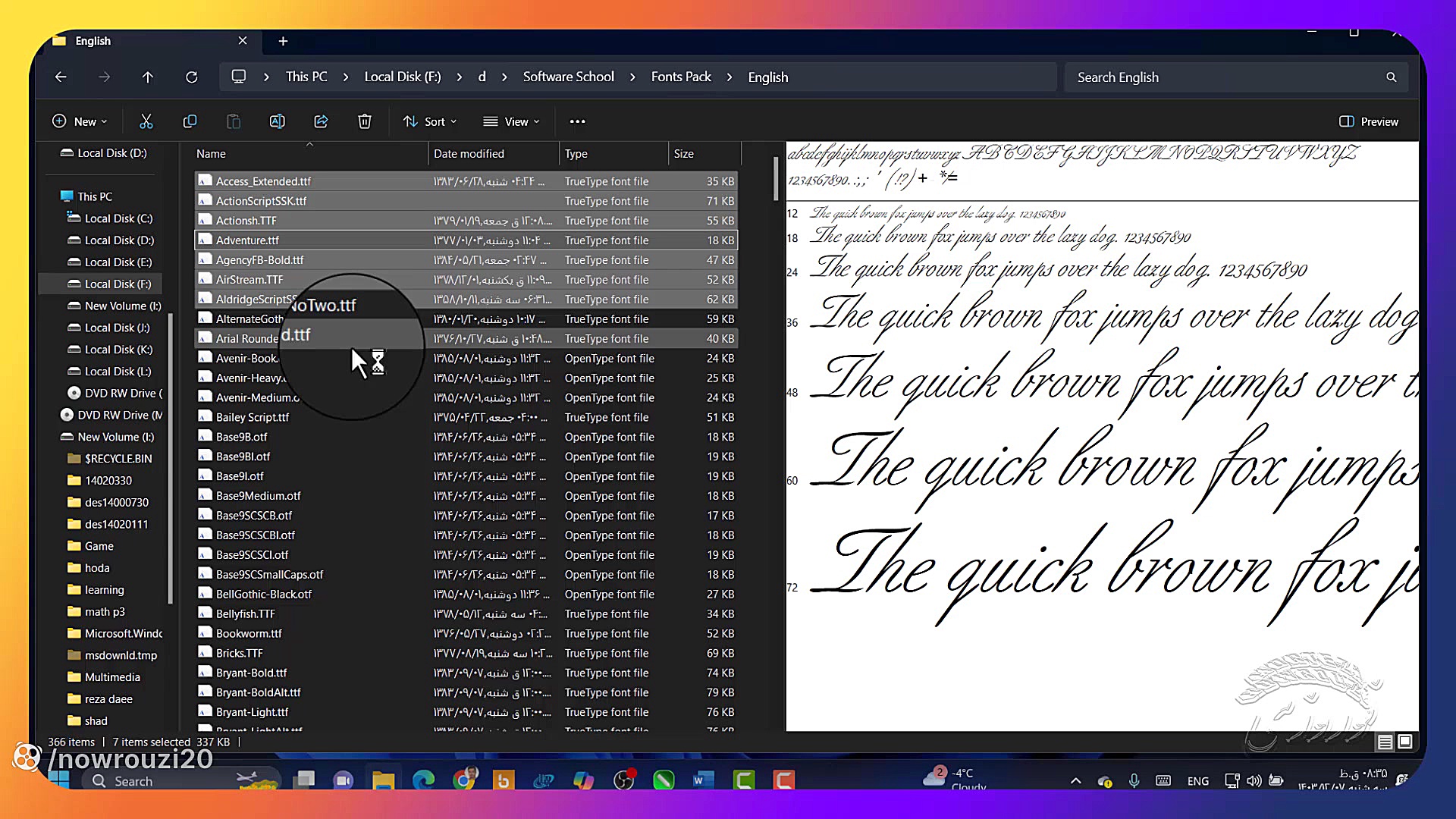Screen dimensions: 1456x819
Task: Sort by the Type column header
Action: 613,154
